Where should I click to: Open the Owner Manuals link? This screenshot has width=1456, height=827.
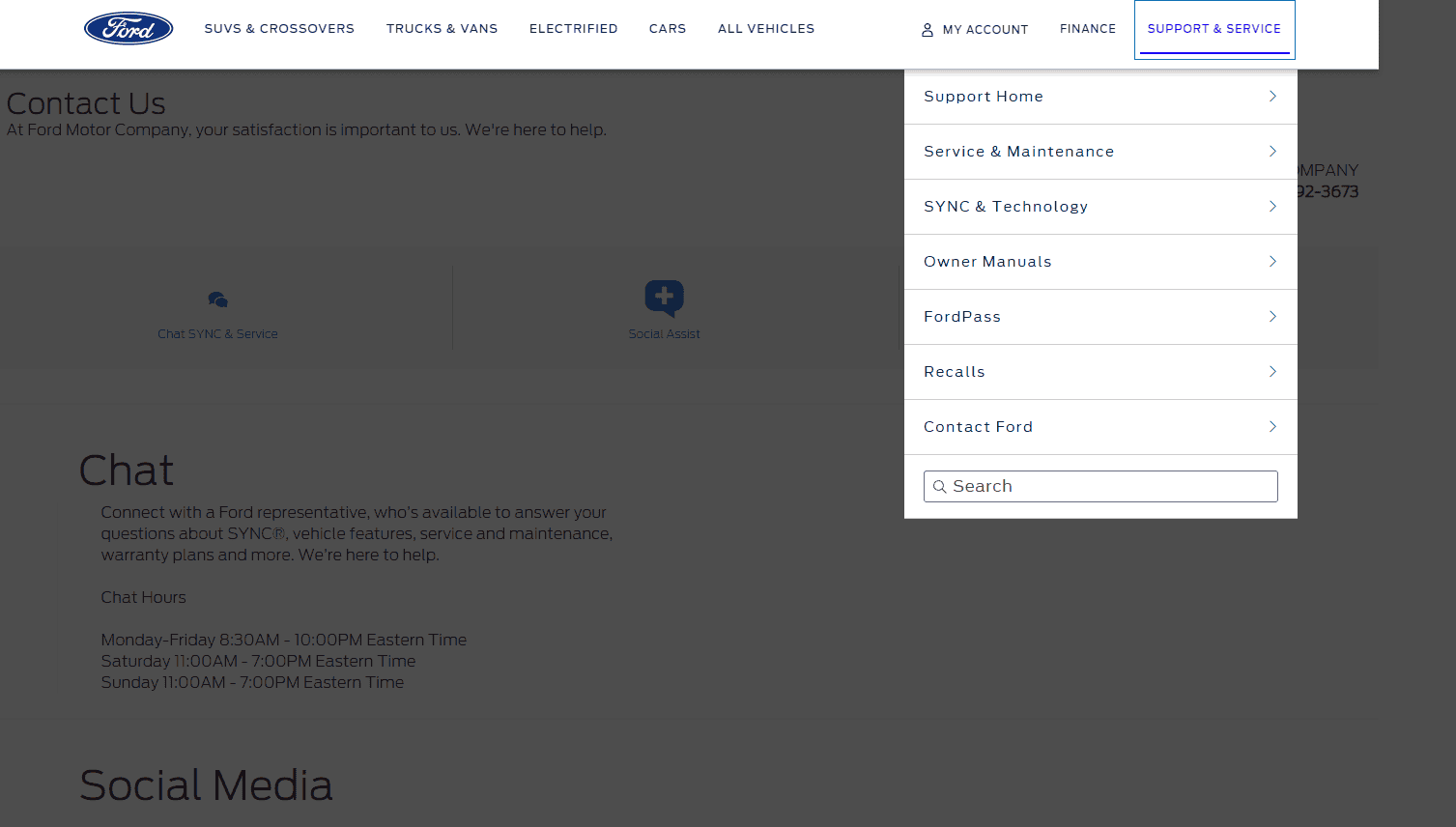(1100, 262)
